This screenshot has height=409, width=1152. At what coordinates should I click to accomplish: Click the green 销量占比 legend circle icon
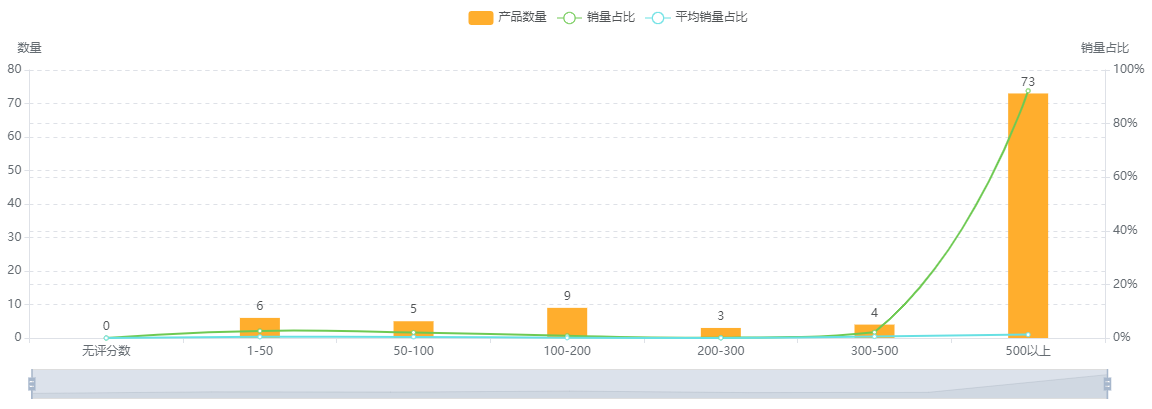[570, 17]
